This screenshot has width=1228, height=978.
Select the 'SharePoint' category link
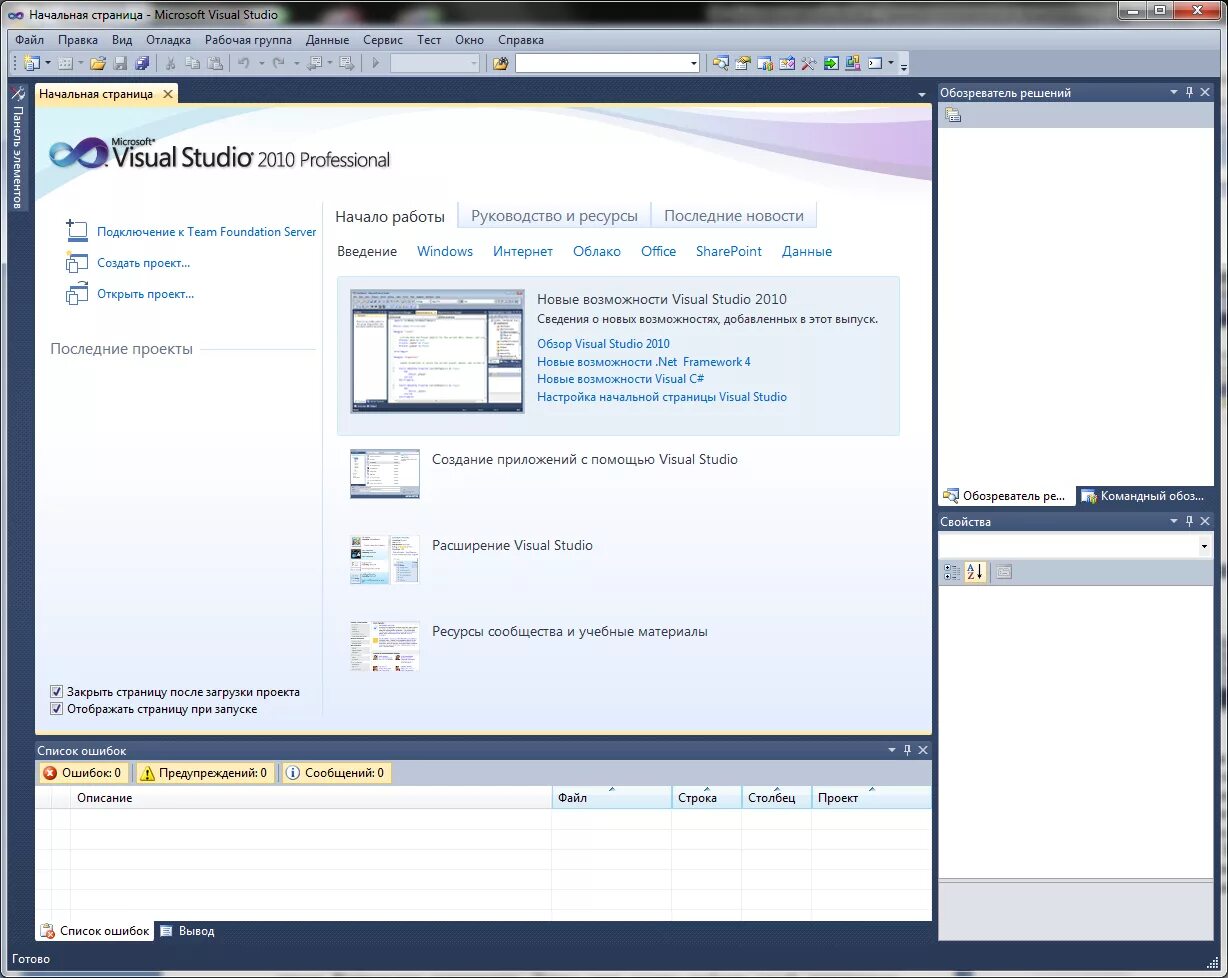point(729,252)
